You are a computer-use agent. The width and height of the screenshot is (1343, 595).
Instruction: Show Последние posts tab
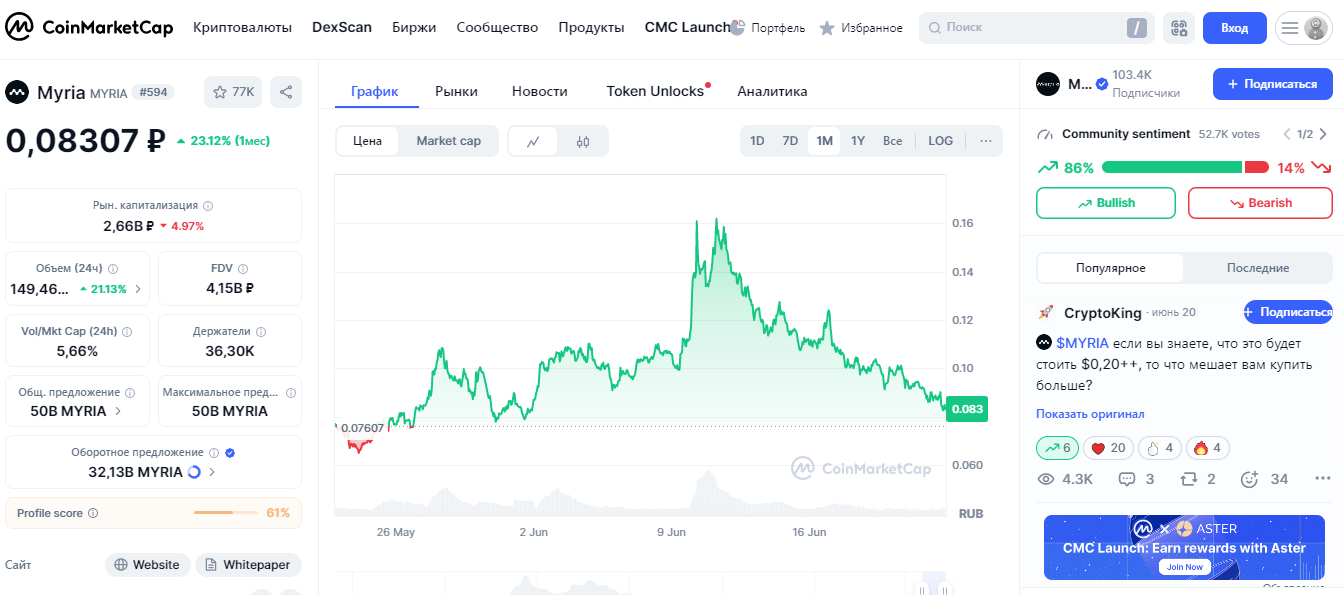1258,268
